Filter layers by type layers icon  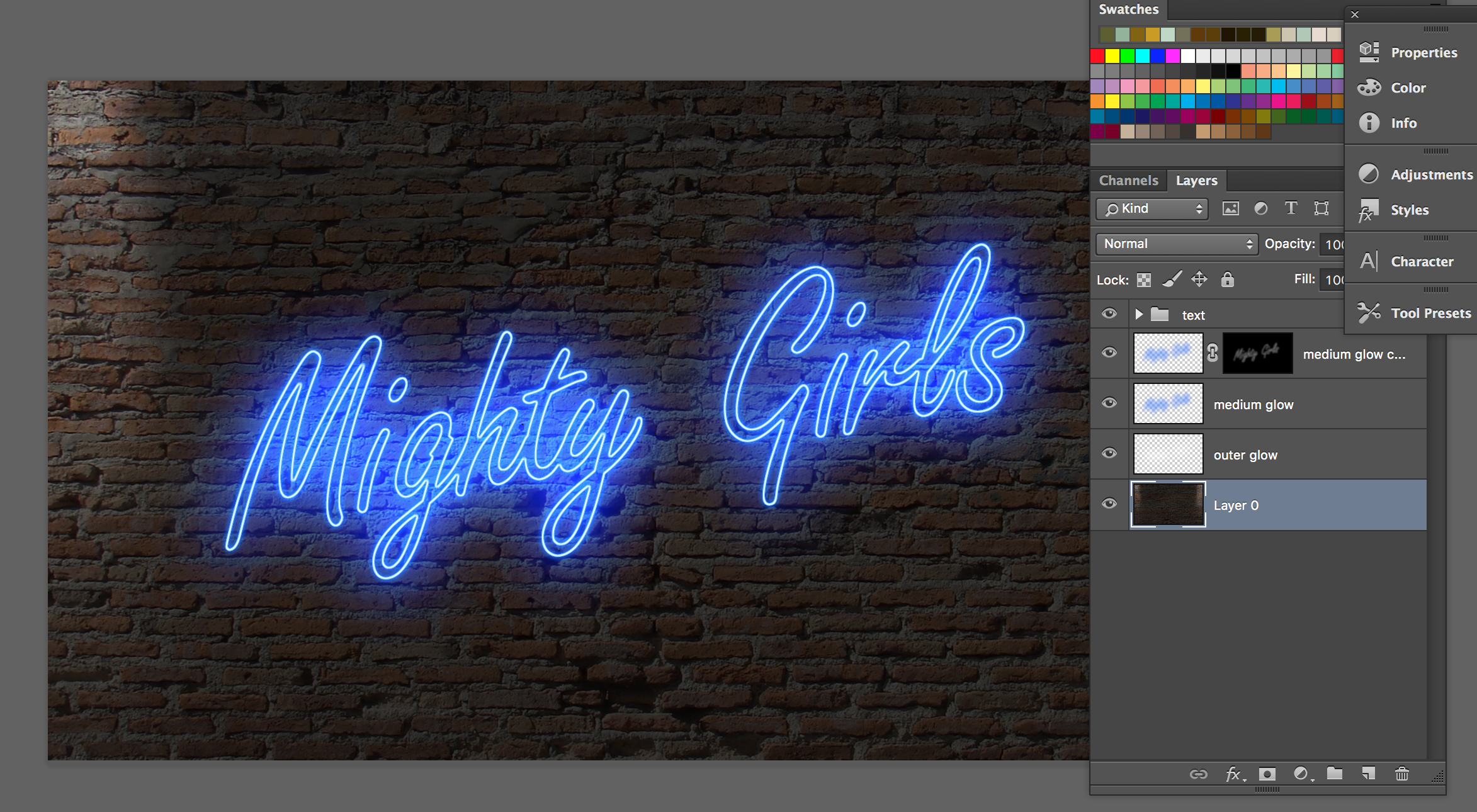(1291, 208)
